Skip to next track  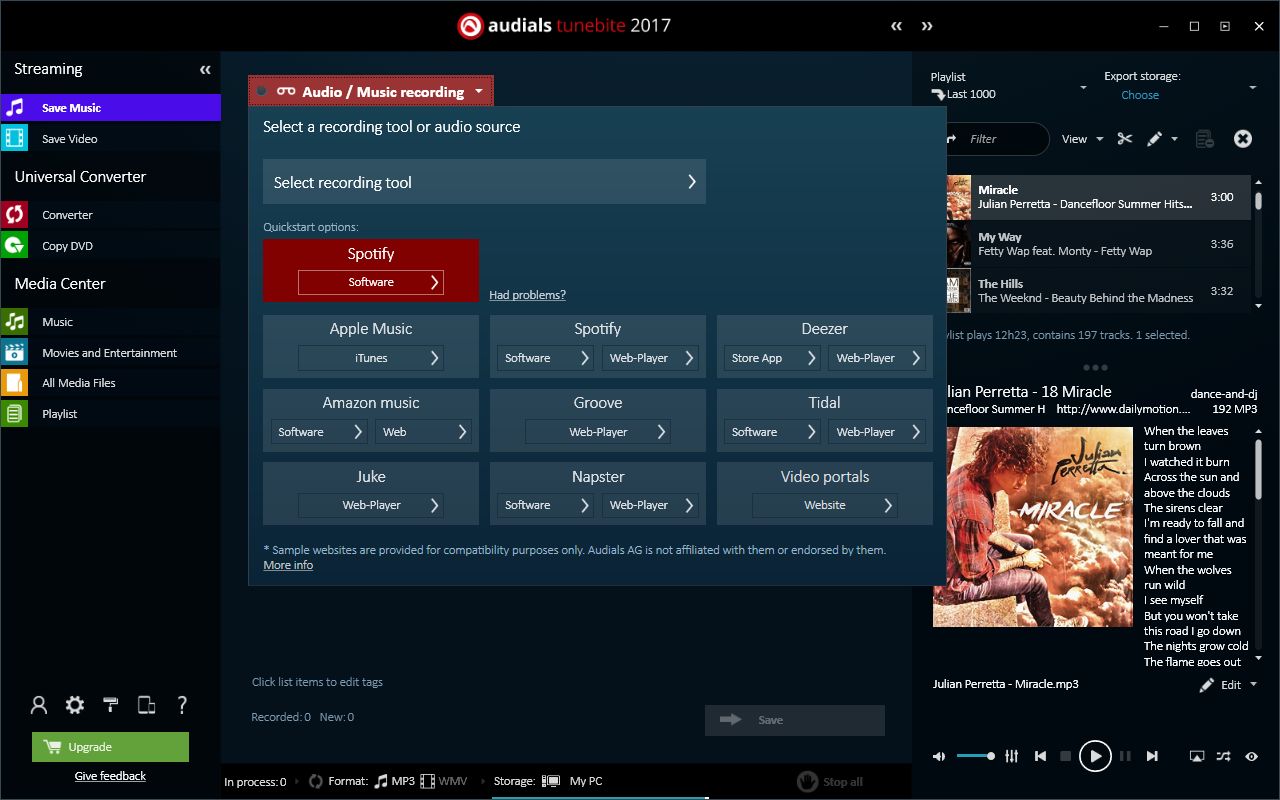(x=1152, y=756)
